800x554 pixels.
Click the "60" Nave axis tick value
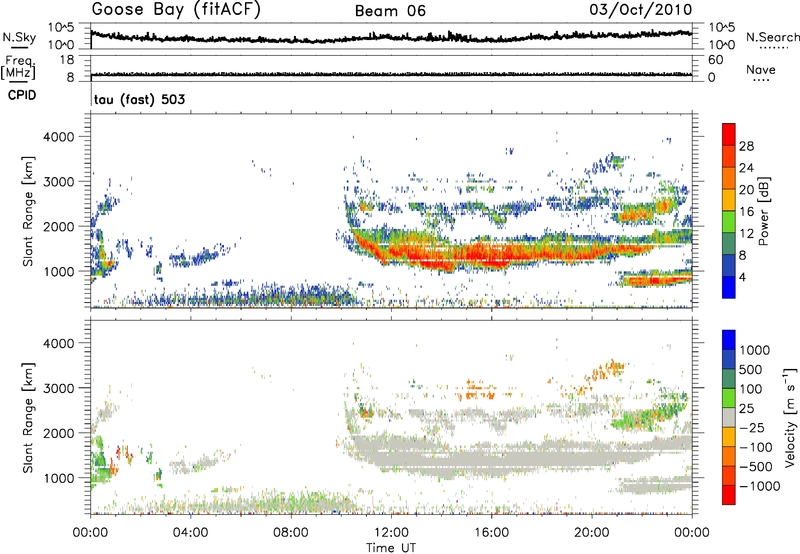(x=715, y=60)
